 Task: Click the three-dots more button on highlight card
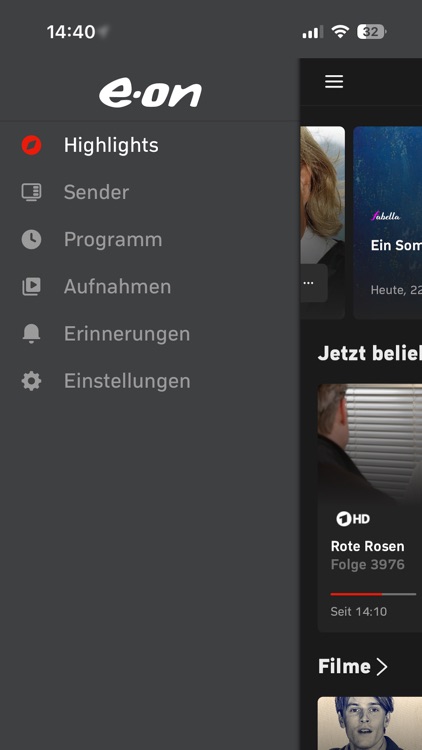point(309,283)
